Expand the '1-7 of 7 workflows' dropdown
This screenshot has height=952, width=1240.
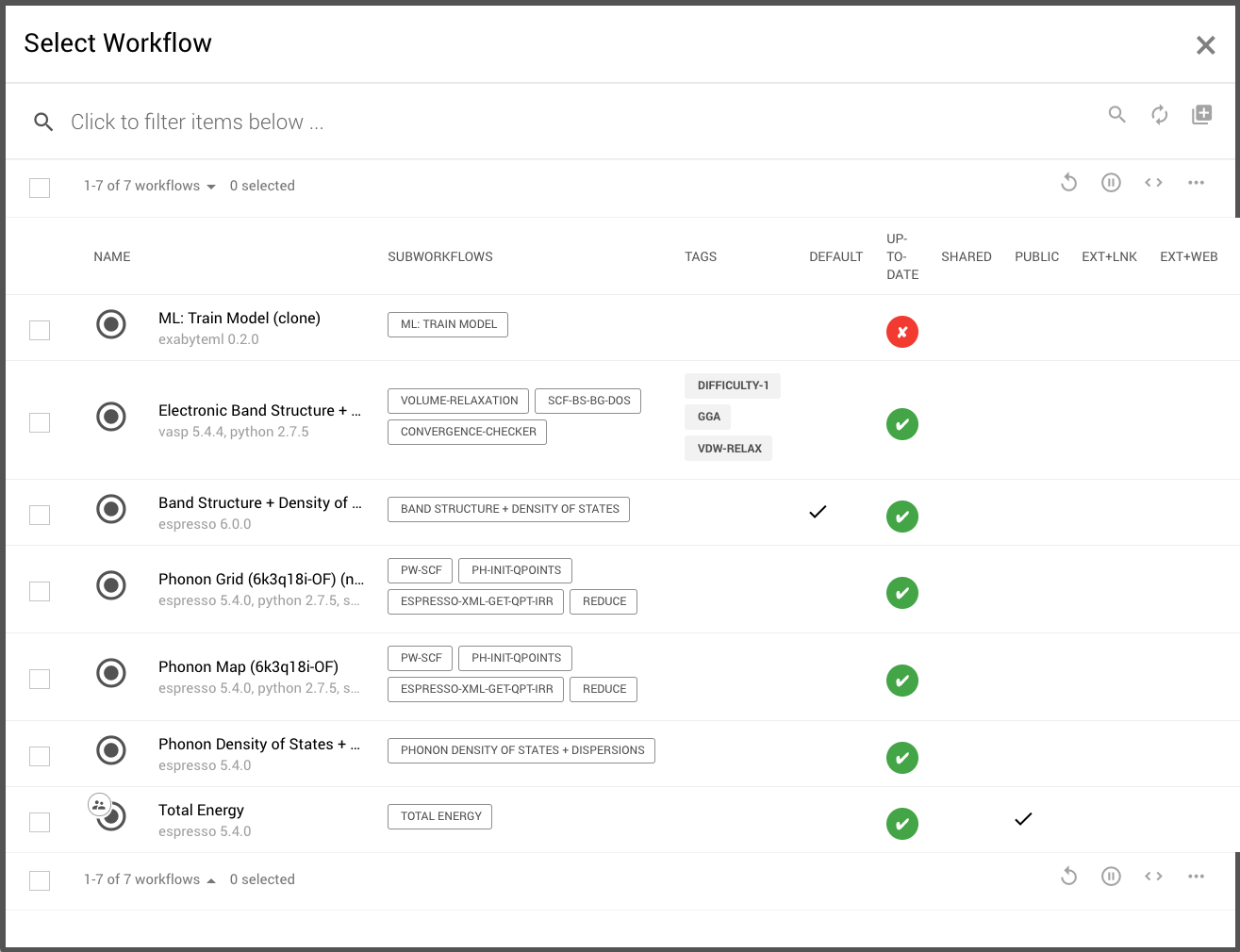[211, 186]
